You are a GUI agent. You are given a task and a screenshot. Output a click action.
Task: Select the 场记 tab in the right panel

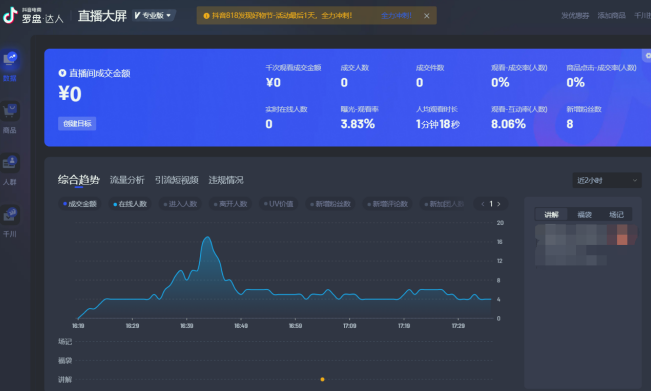pos(616,214)
